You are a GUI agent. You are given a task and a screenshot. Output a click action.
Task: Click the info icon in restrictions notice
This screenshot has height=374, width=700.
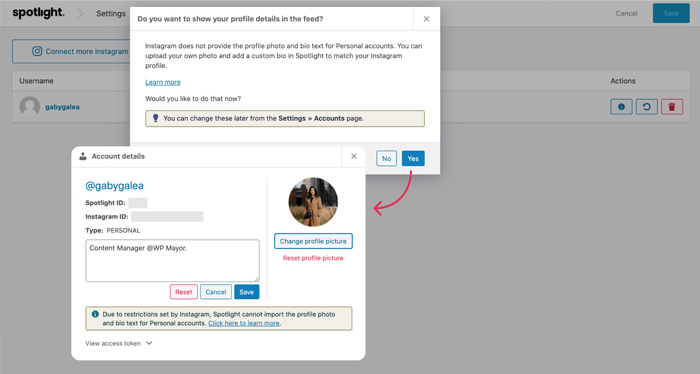(95, 314)
